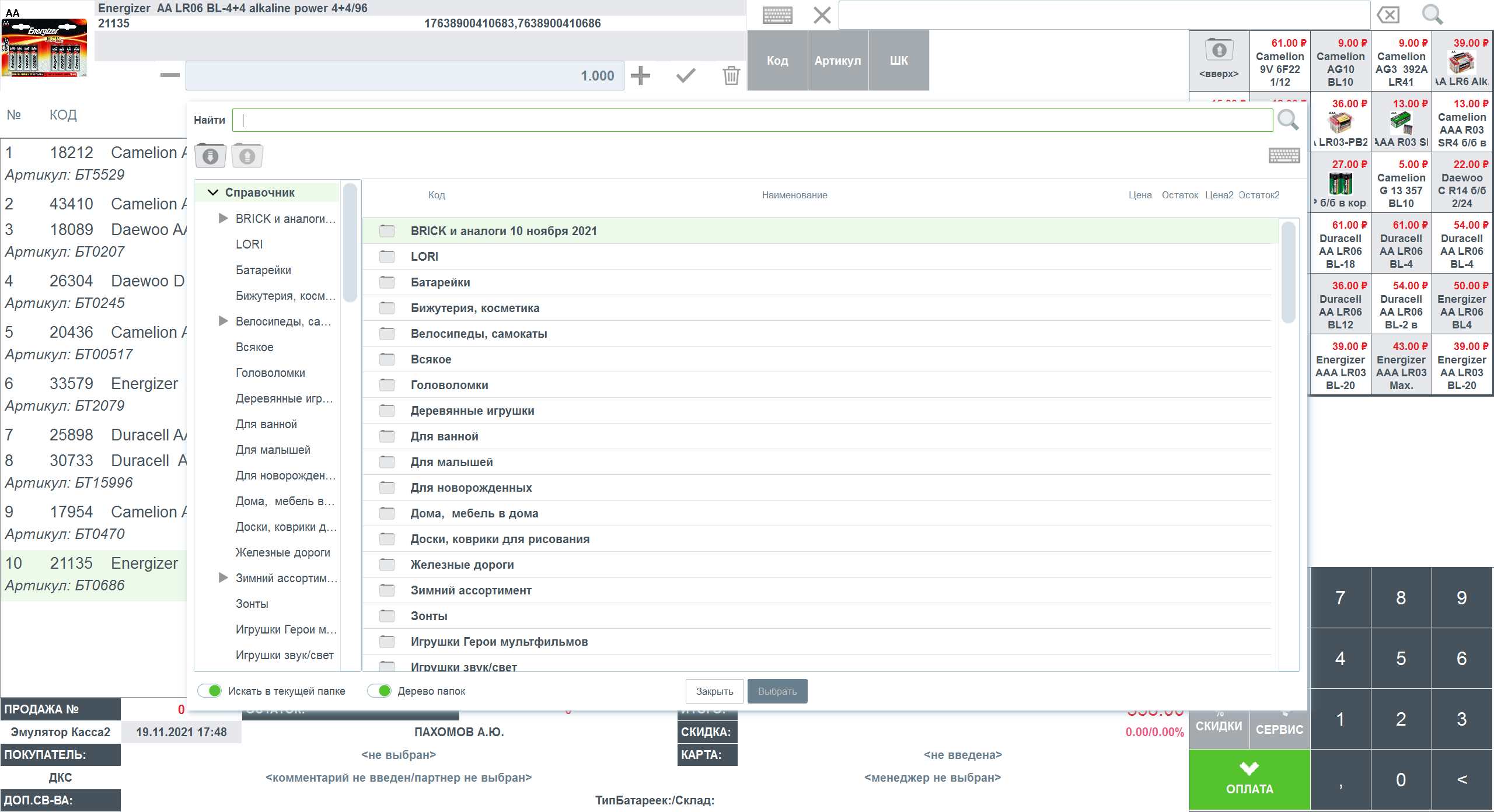Go up one level with <вверх> tile
Viewport: 1494px width, 812px height.
[1219, 61]
